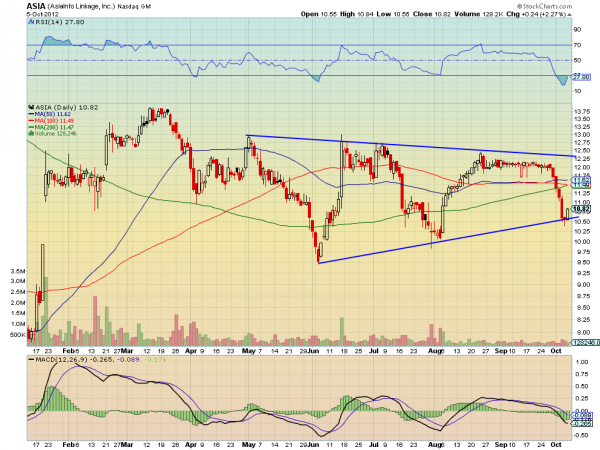Click the 2.5M volume axis label
This screenshot has width=600, height=450.
click(x=18, y=292)
